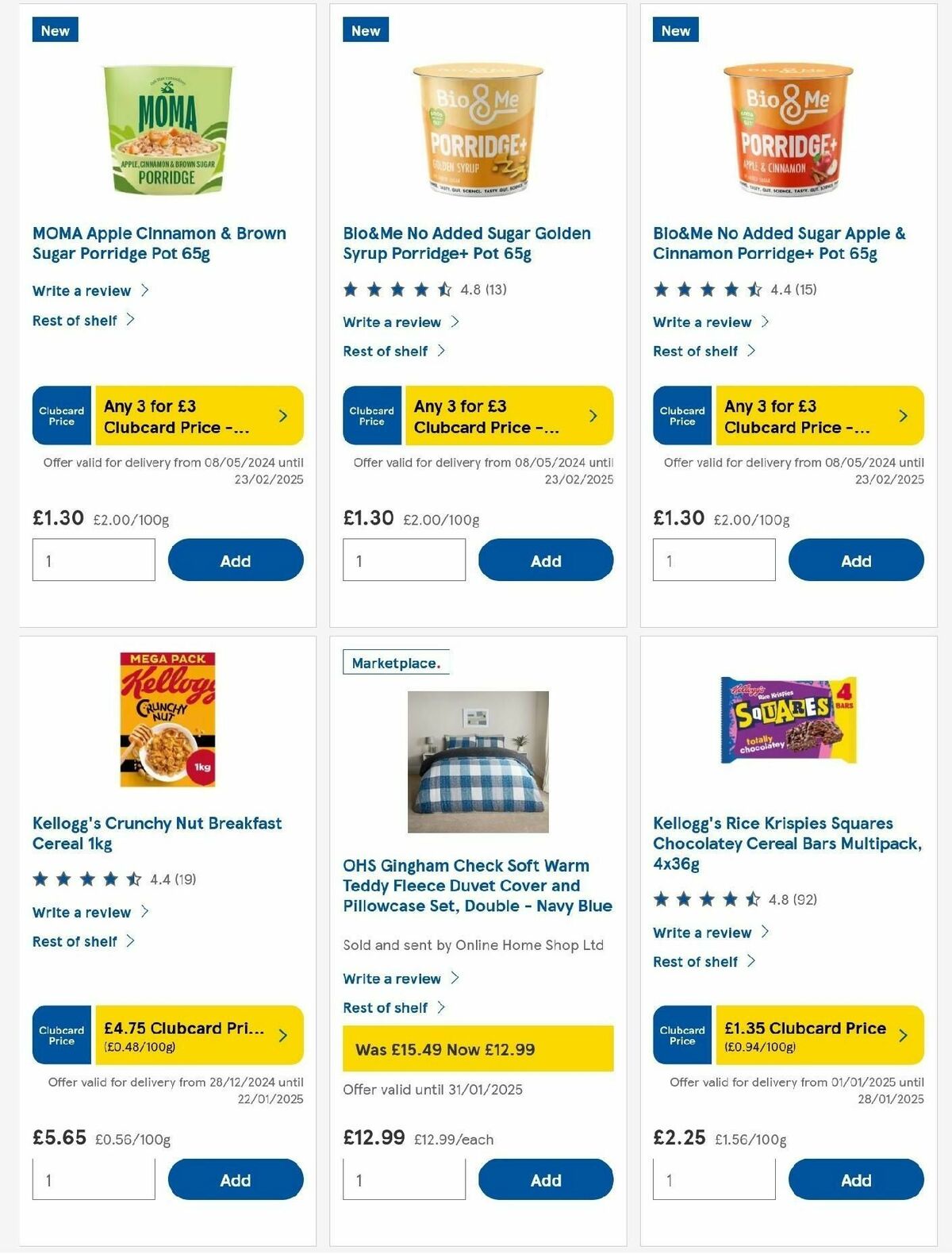Image resolution: width=952 pixels, height=1254 pixels.
Task: Click the Clubcard Price badge on Kellogg's Crunchy Nut
Action: click(x=61, y=1036)
